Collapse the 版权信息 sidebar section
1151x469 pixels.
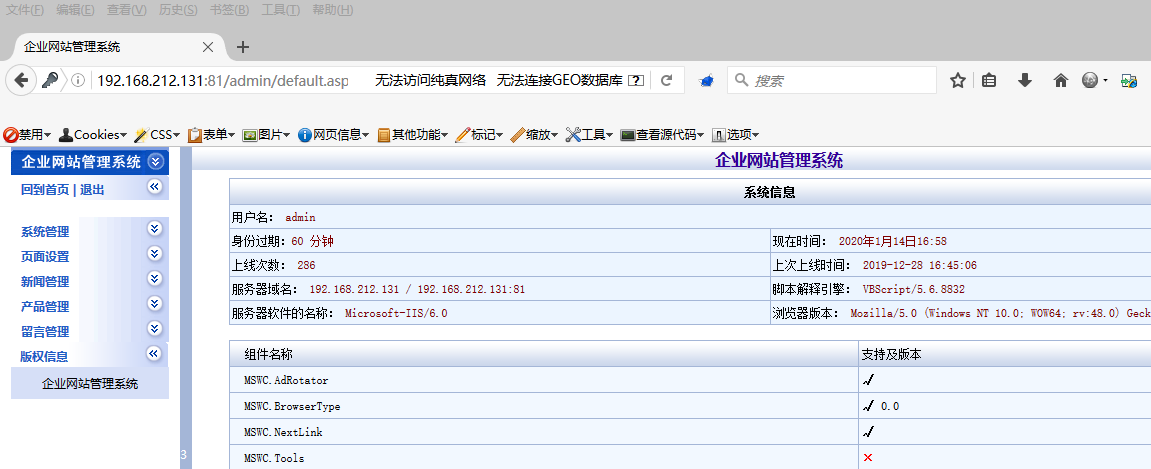[x=154, y=354]
